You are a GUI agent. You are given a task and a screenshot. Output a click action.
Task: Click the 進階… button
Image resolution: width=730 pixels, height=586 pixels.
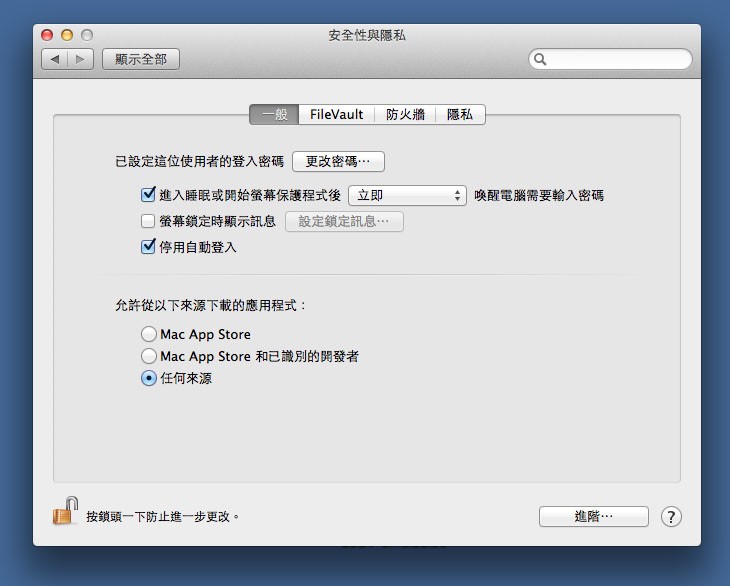[x=594, y=517]
